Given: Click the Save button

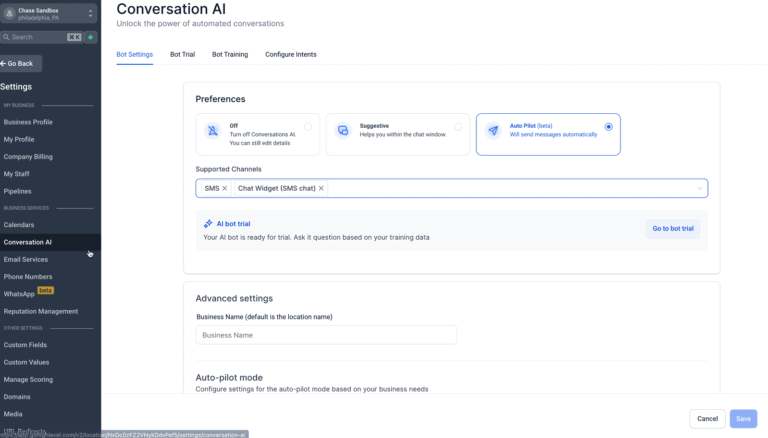Looking at the screenshot, I should click(744, 418).
